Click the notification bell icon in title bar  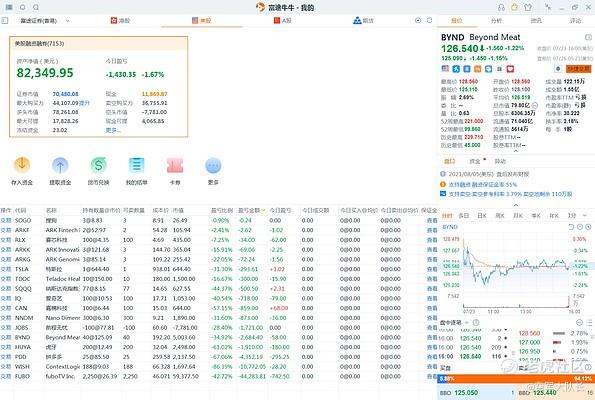(x=23, y=7)
